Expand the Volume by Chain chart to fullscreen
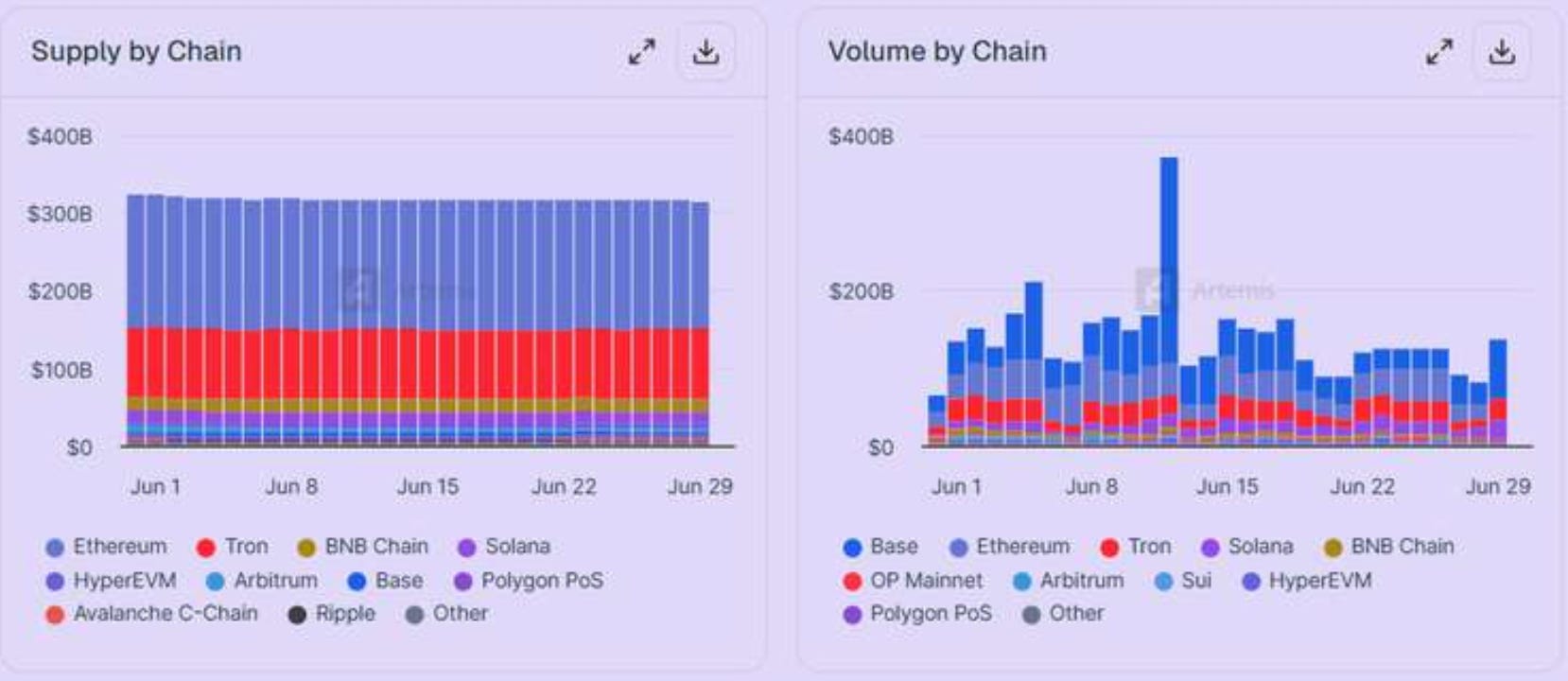Viewport: 1568px width, 681px height. click(1439, 52)
